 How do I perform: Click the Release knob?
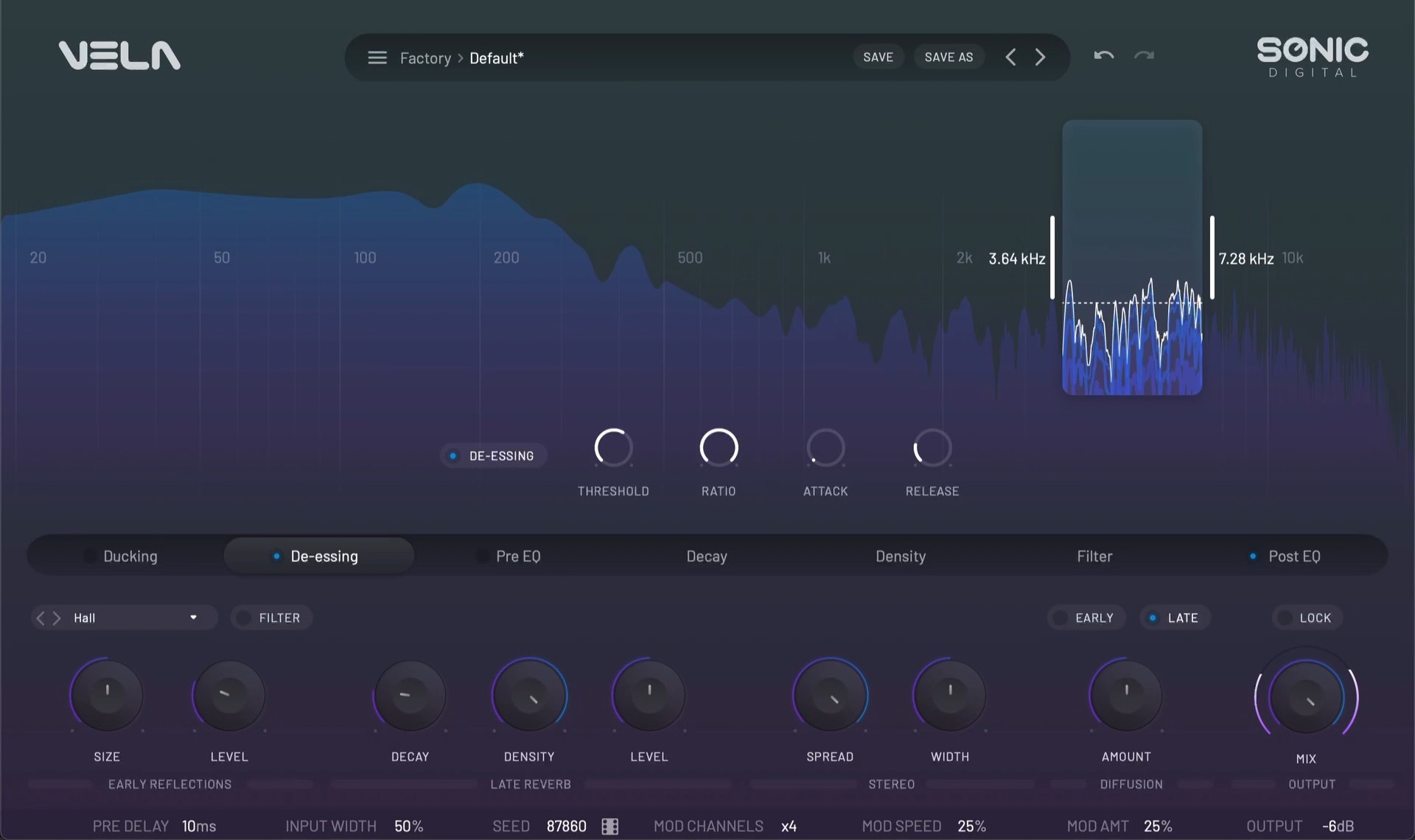pos(932,447)
